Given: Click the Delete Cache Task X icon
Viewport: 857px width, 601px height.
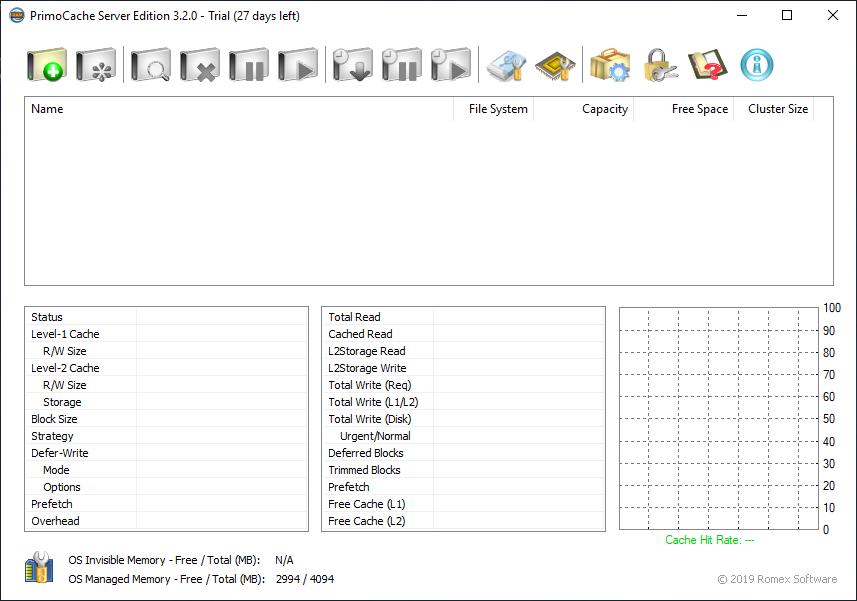Looking at the screenshot, I should click(x=200, y=66).
